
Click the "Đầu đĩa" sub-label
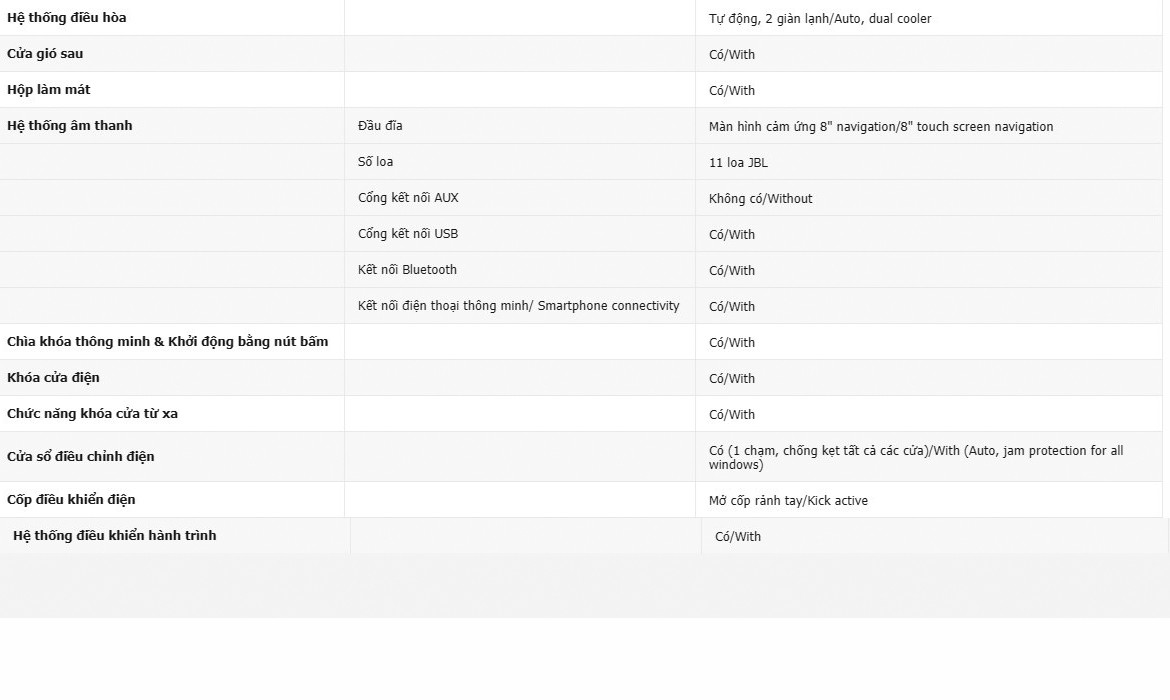380,126
